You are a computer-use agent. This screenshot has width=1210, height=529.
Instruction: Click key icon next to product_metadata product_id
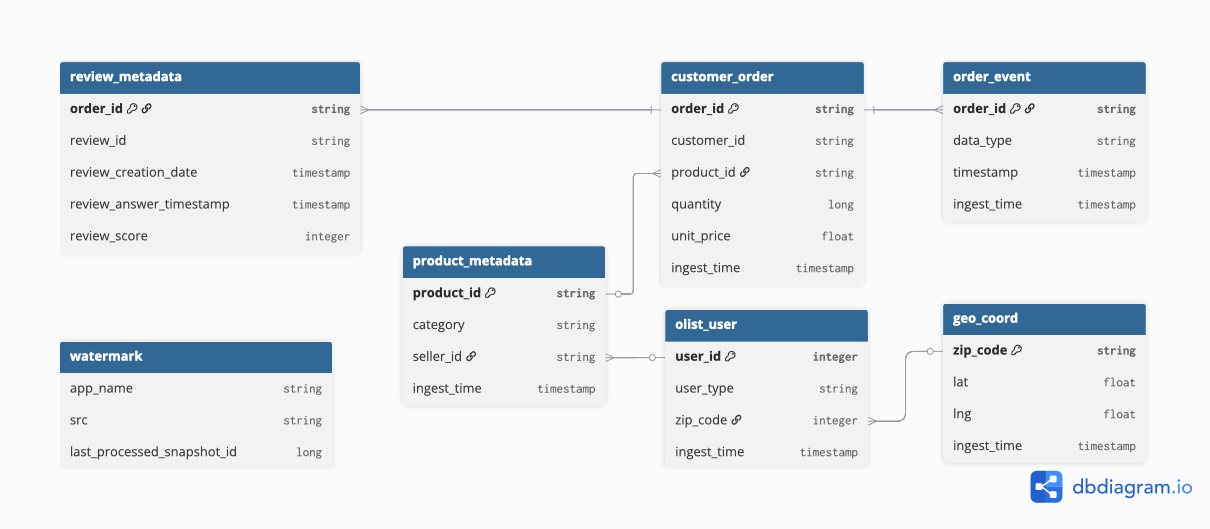tap(490, 293)
